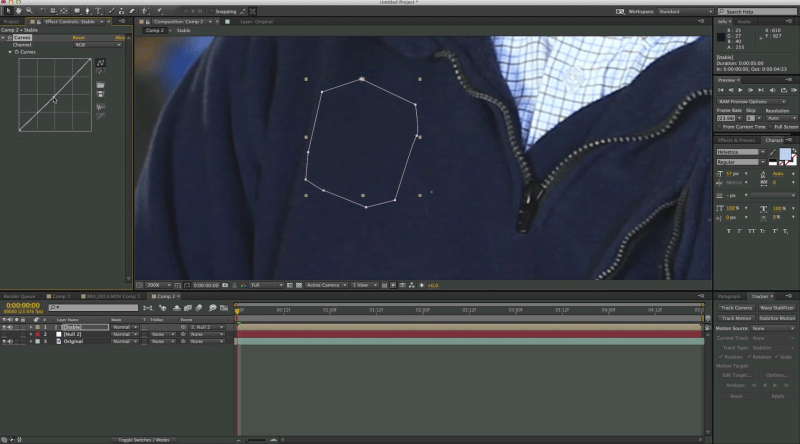Click the smooth curve icon

101,107
